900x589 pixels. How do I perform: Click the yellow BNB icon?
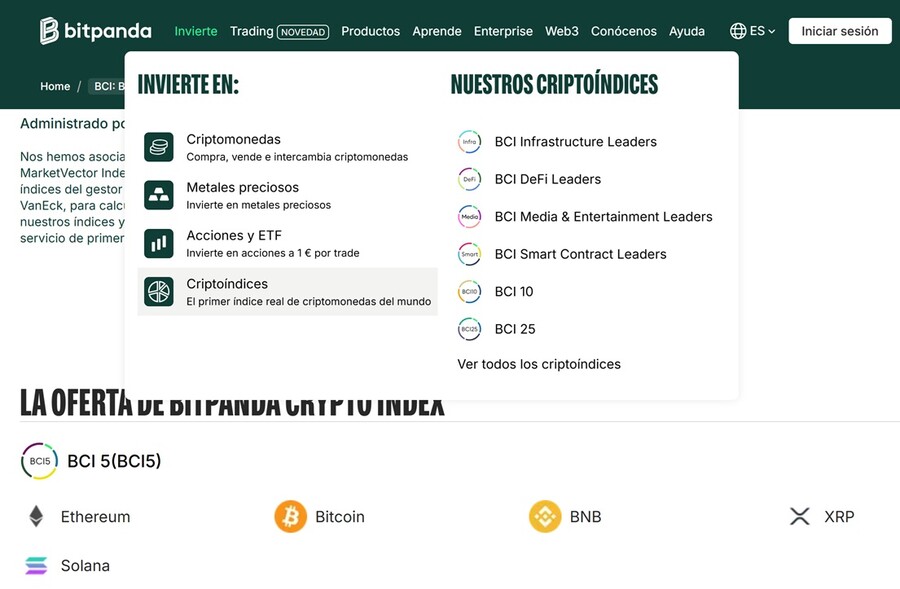coord(545,517)
